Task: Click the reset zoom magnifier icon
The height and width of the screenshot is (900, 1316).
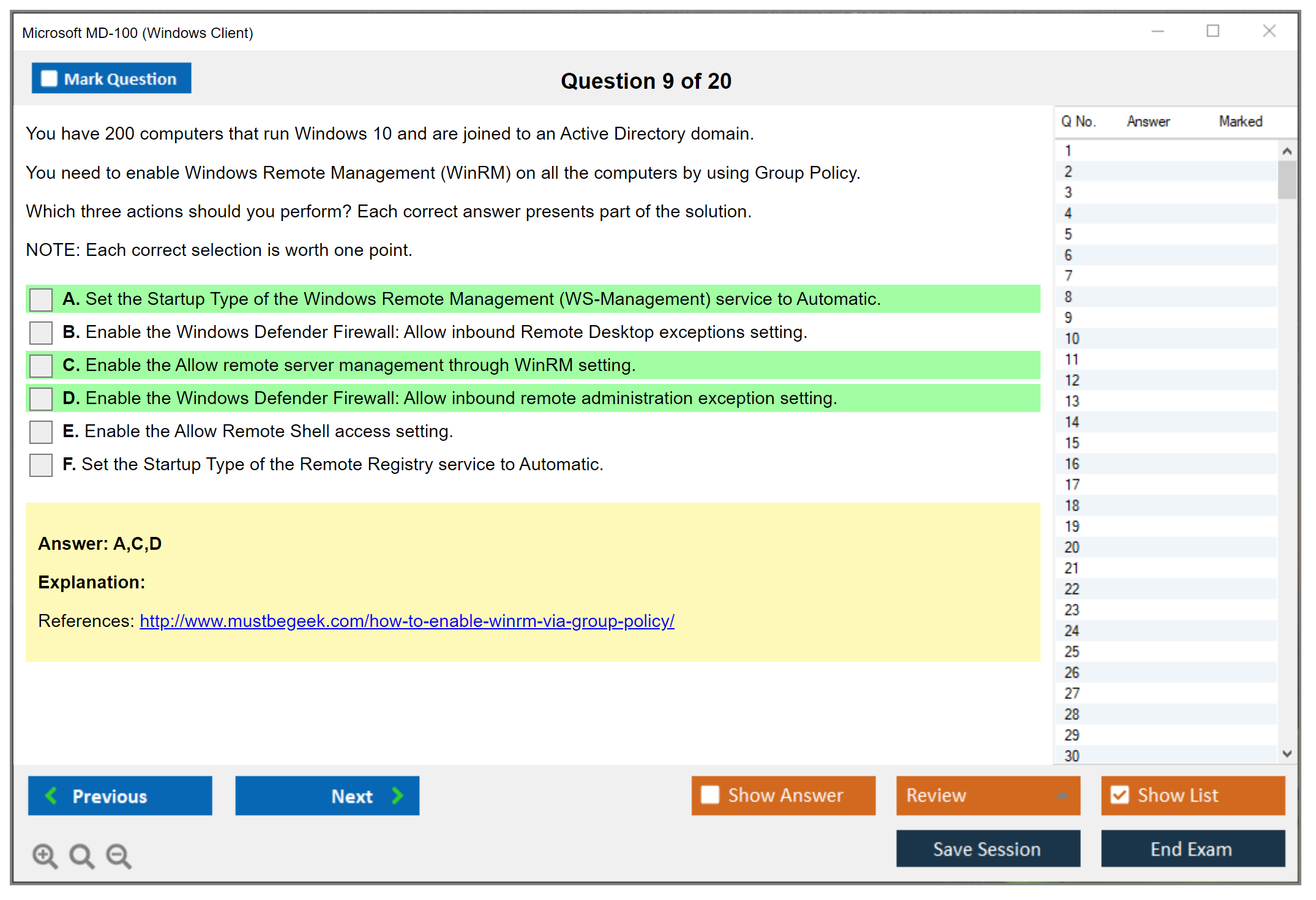Action: (x=81, y=855)
